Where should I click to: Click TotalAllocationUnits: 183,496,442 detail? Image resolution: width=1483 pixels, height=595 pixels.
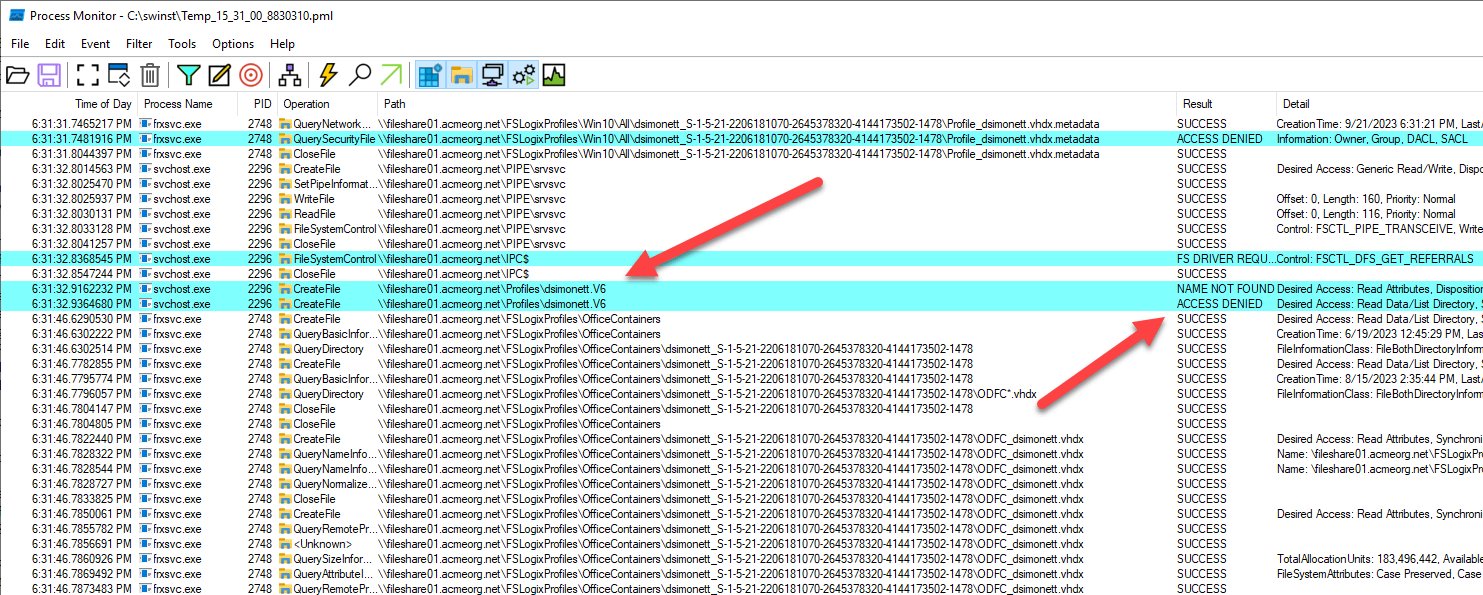[1380, 559]
